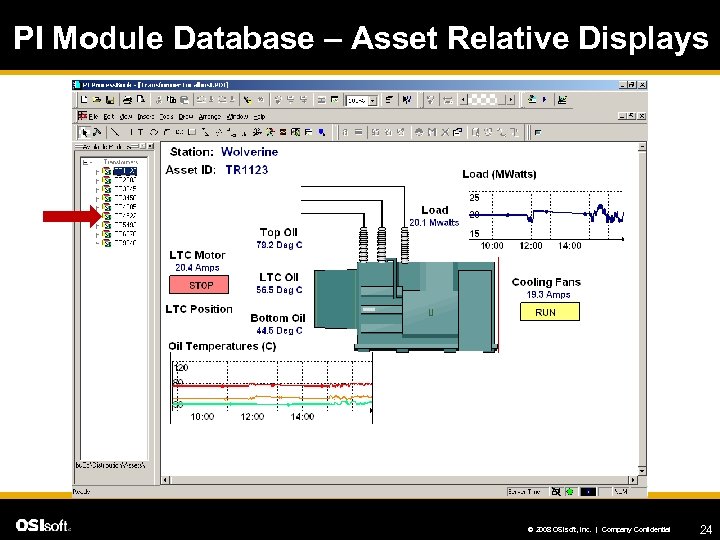
Task: Click the 79.2 Deg C Top Oil value
Action: (279, 245)
